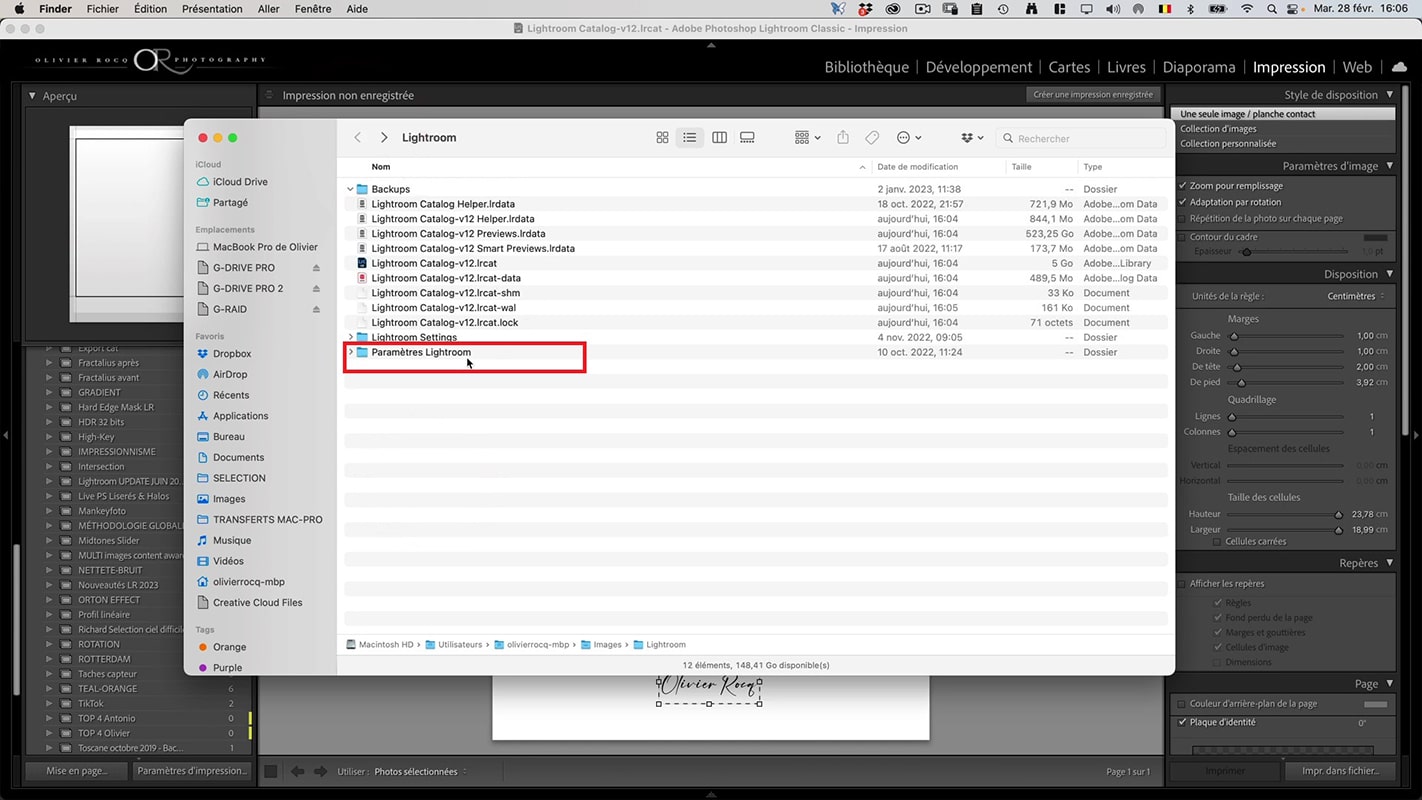Click Utilisateurs in the Finder path bar

453,645
